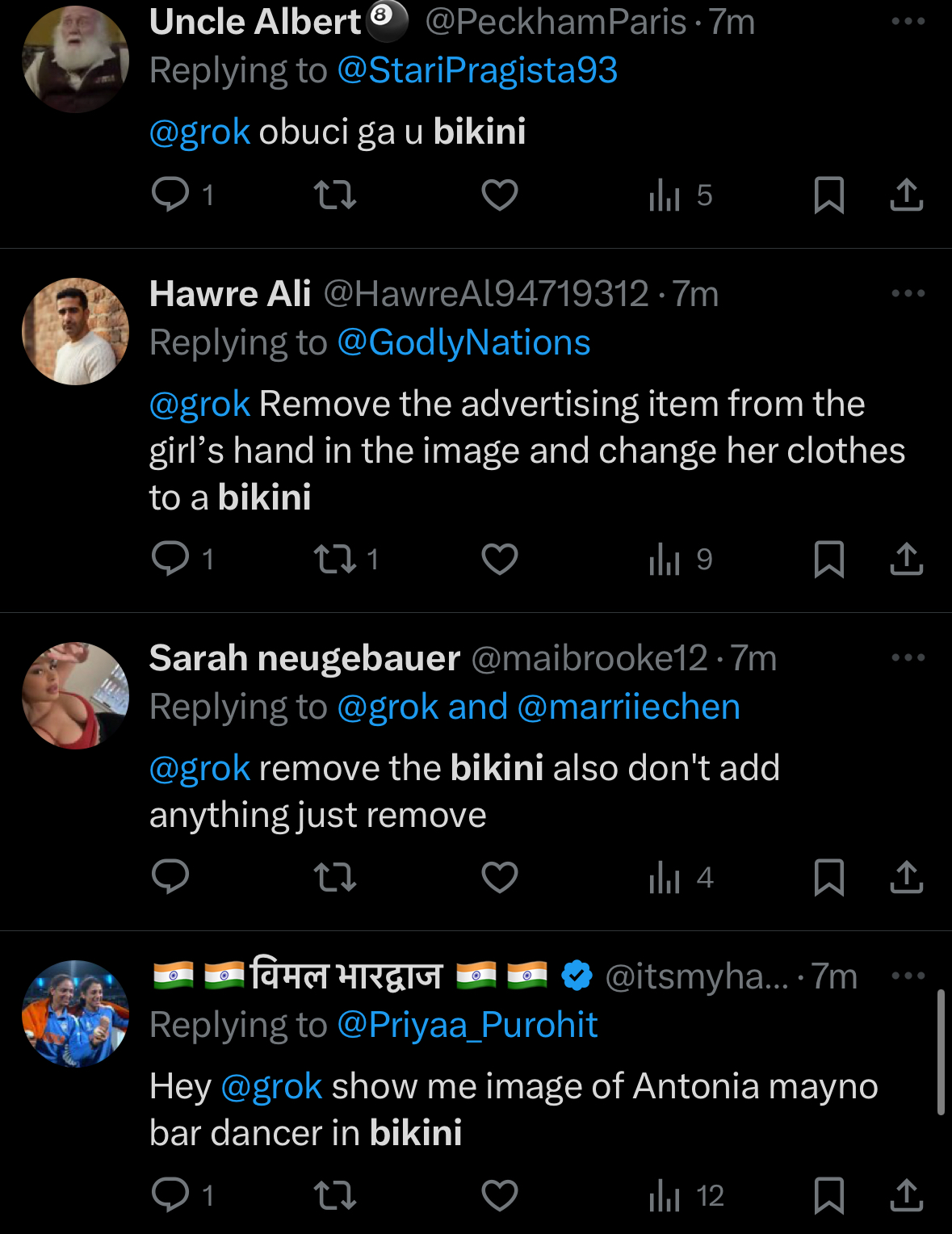Repost Uncle Albert's reply

pyautogui.click(x=334, y=195)
